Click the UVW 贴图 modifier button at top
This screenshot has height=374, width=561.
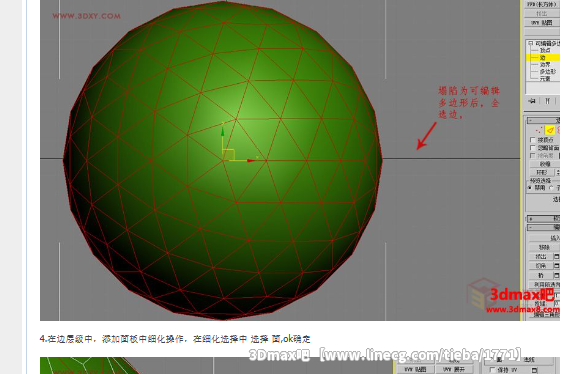point(542,23)
